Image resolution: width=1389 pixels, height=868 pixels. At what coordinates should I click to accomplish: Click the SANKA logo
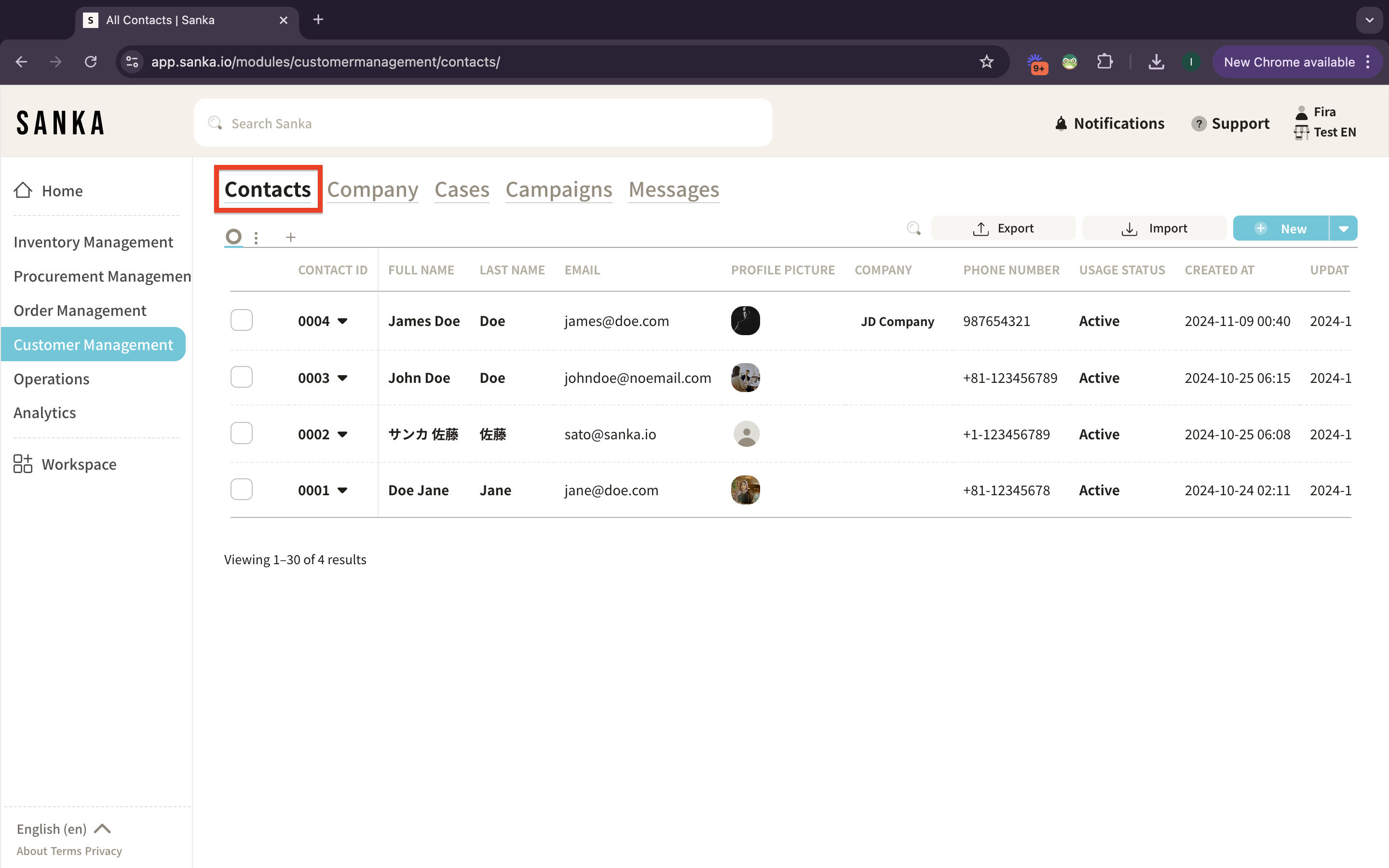(x=60, y=123)
